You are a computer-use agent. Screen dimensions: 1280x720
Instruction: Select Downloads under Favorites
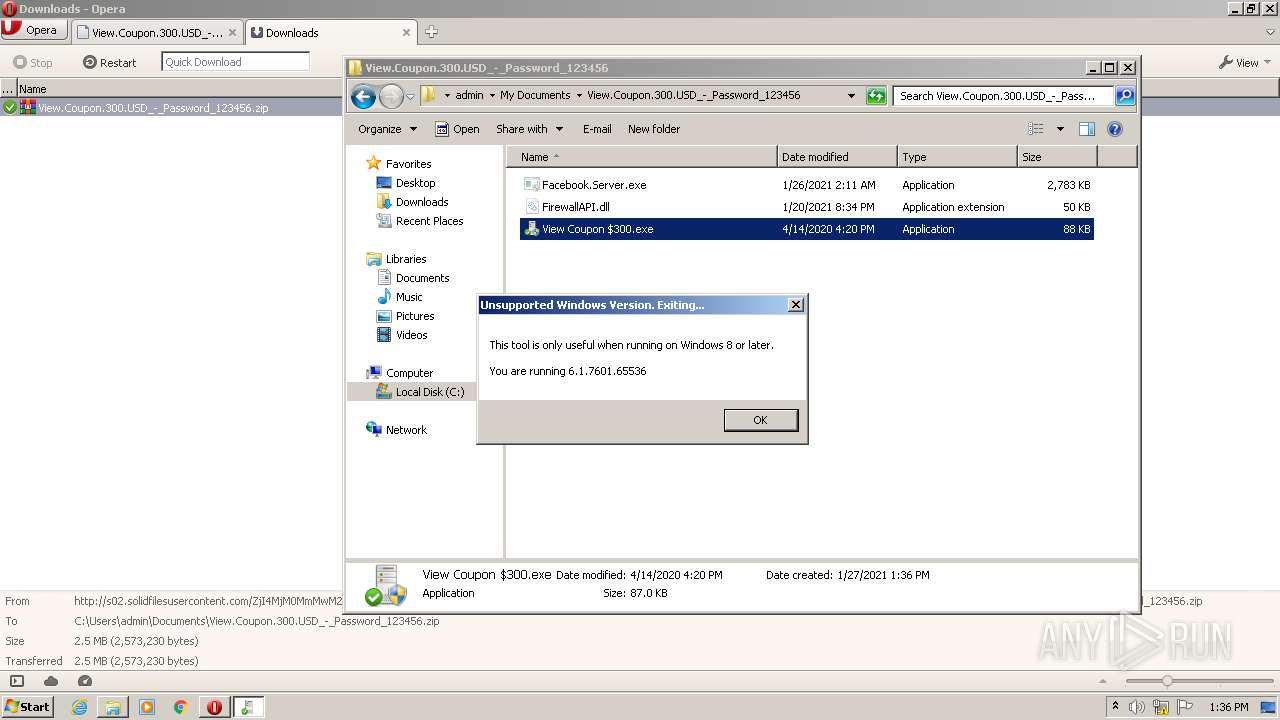tap(412, 202)
